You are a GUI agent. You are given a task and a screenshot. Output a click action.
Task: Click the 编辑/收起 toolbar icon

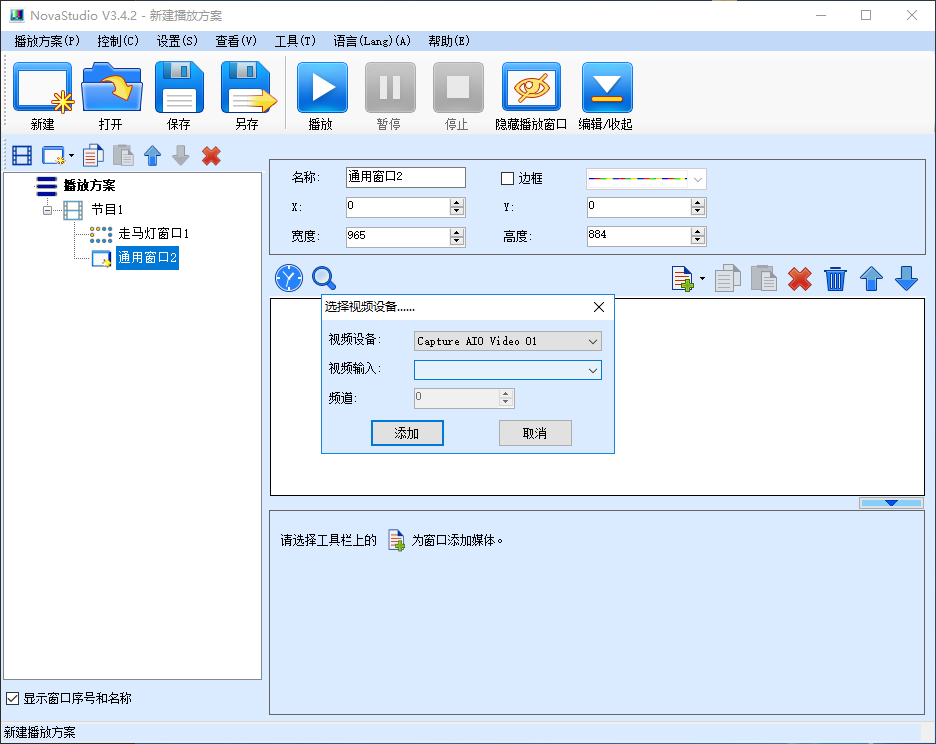point(606,90)
